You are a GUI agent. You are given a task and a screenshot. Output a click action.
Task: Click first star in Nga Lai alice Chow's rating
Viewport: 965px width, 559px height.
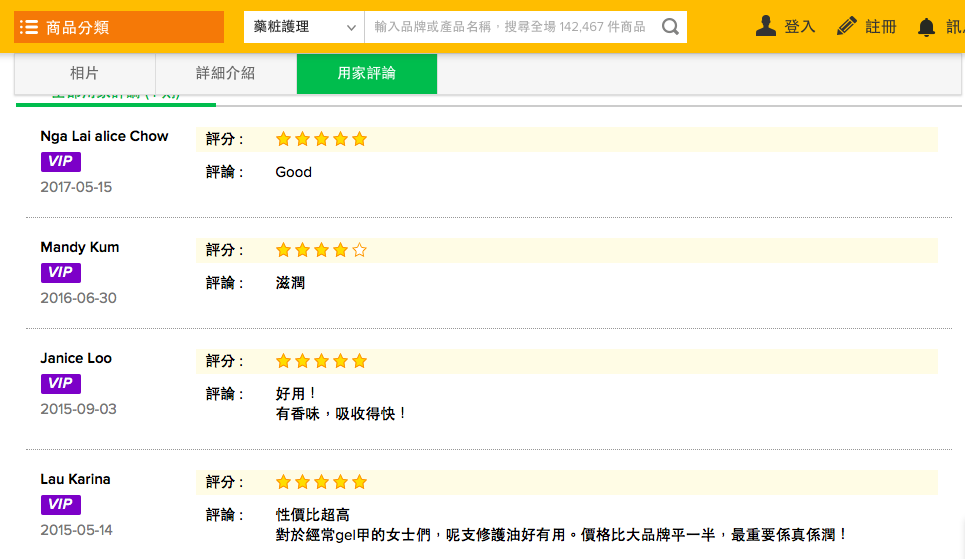tap(283, 139)
